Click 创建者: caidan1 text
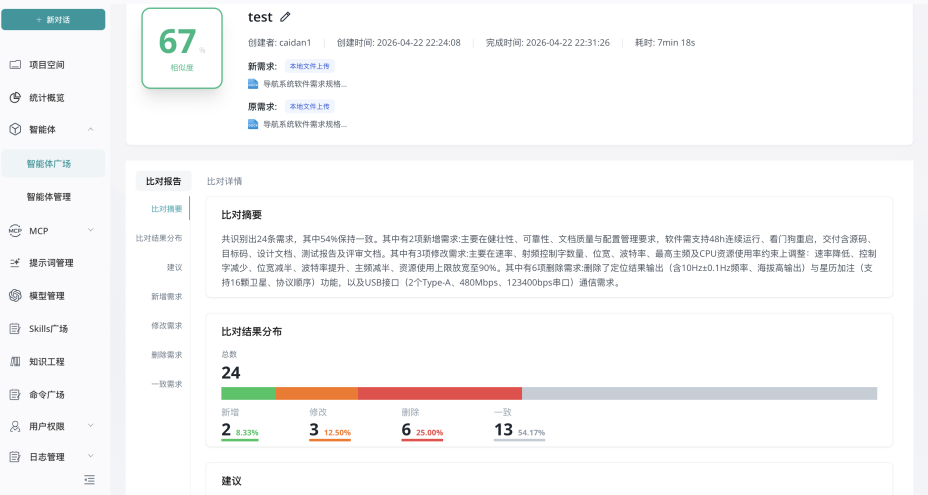The height and width of the screenshot is (495, 928). pos(279,43)
